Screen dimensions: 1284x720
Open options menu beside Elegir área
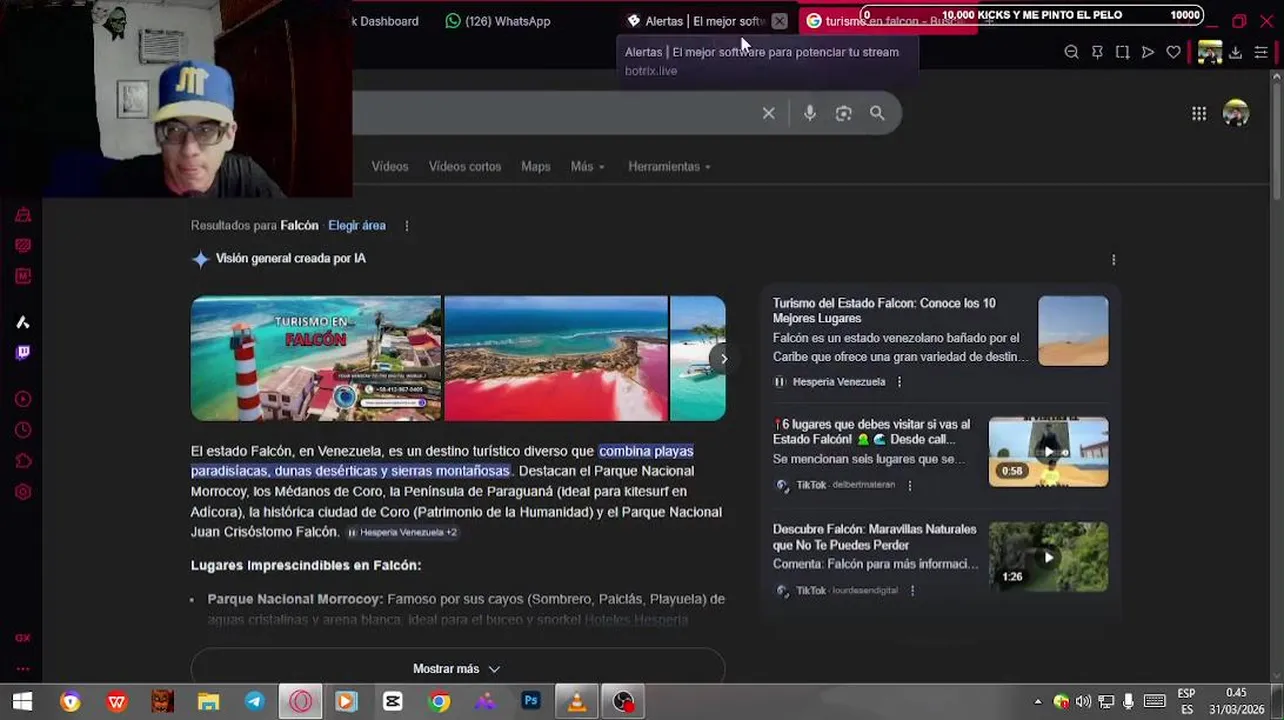(x=406, y=226)
